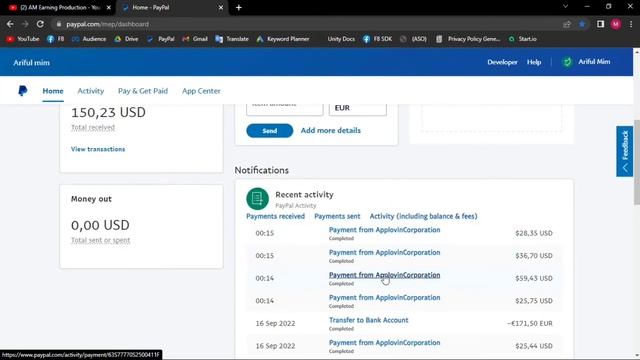
Task: Show Activity including balance & fees
Action: point(423,216)
